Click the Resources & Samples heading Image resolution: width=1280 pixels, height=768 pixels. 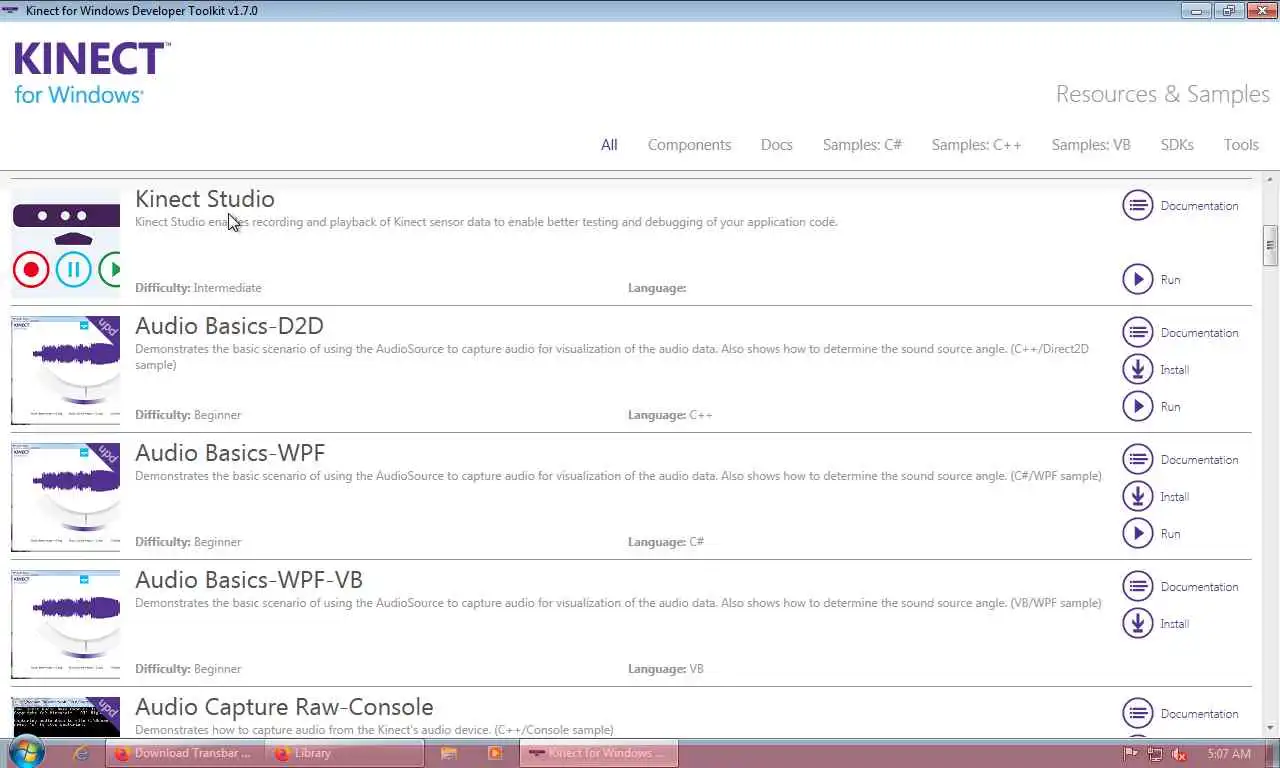(x=1163, y=94)
